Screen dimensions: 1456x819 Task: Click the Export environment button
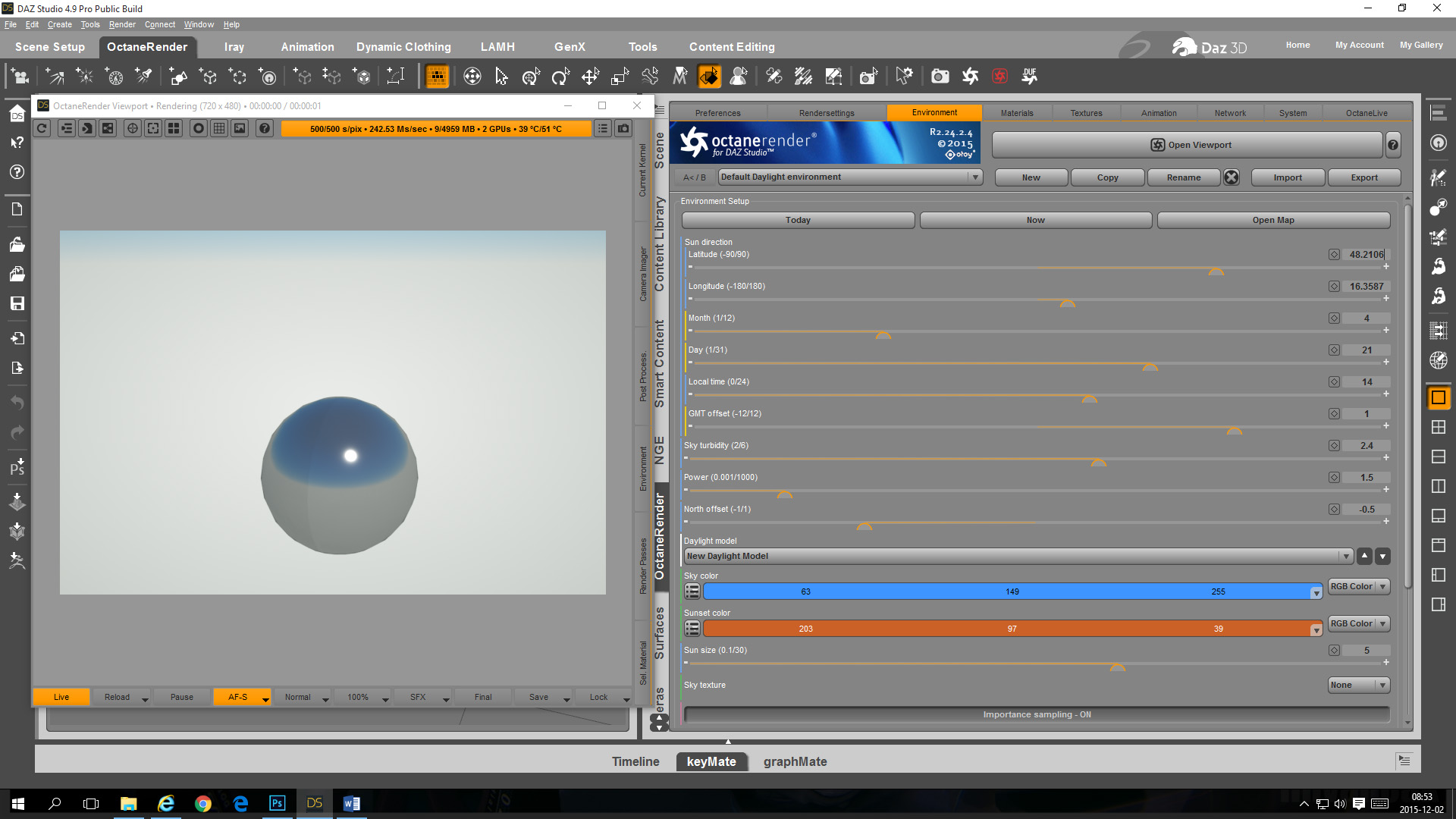pos(1364,177)
